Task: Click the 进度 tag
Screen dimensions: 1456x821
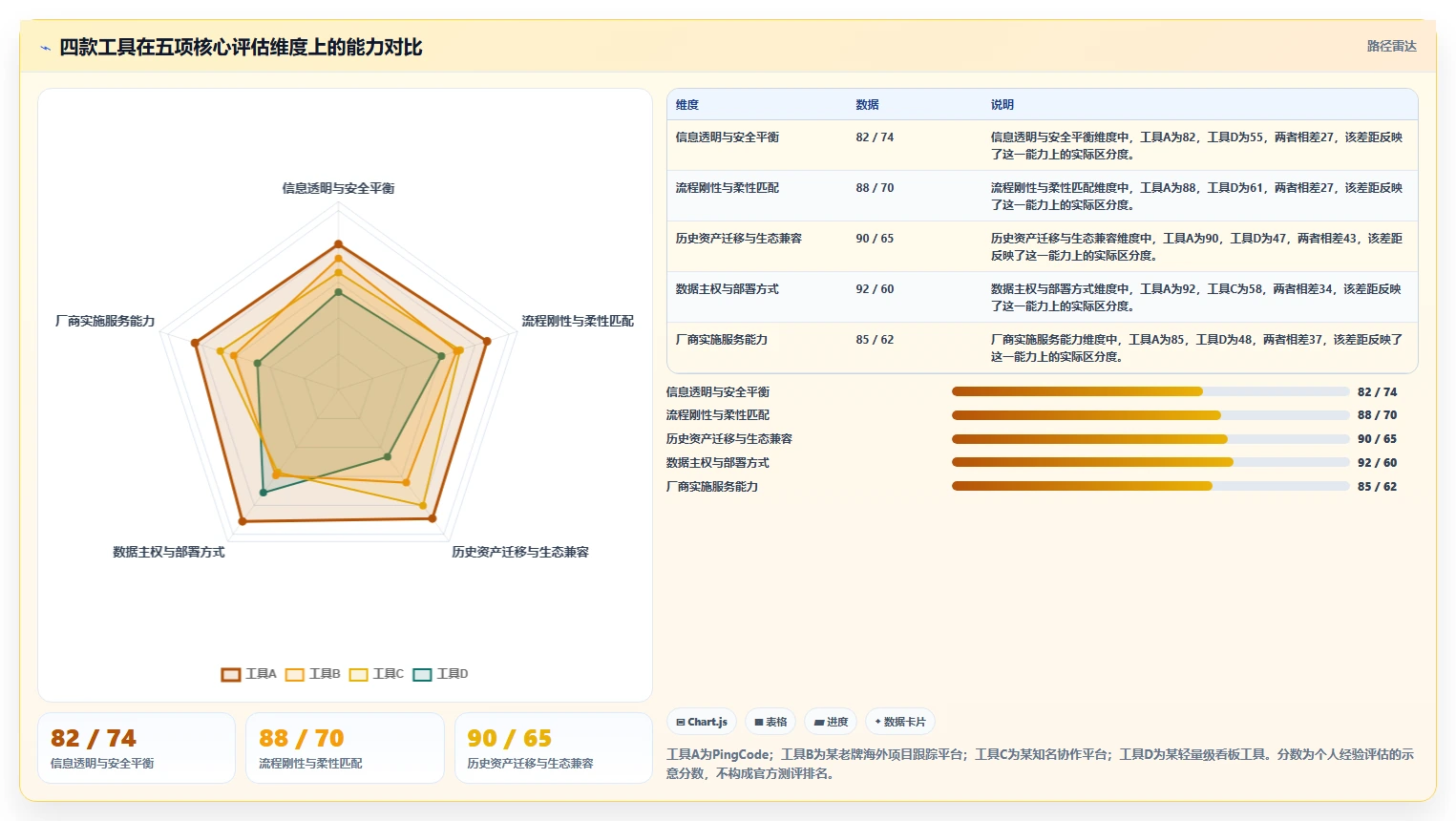Action: click(x=831, y=722)
